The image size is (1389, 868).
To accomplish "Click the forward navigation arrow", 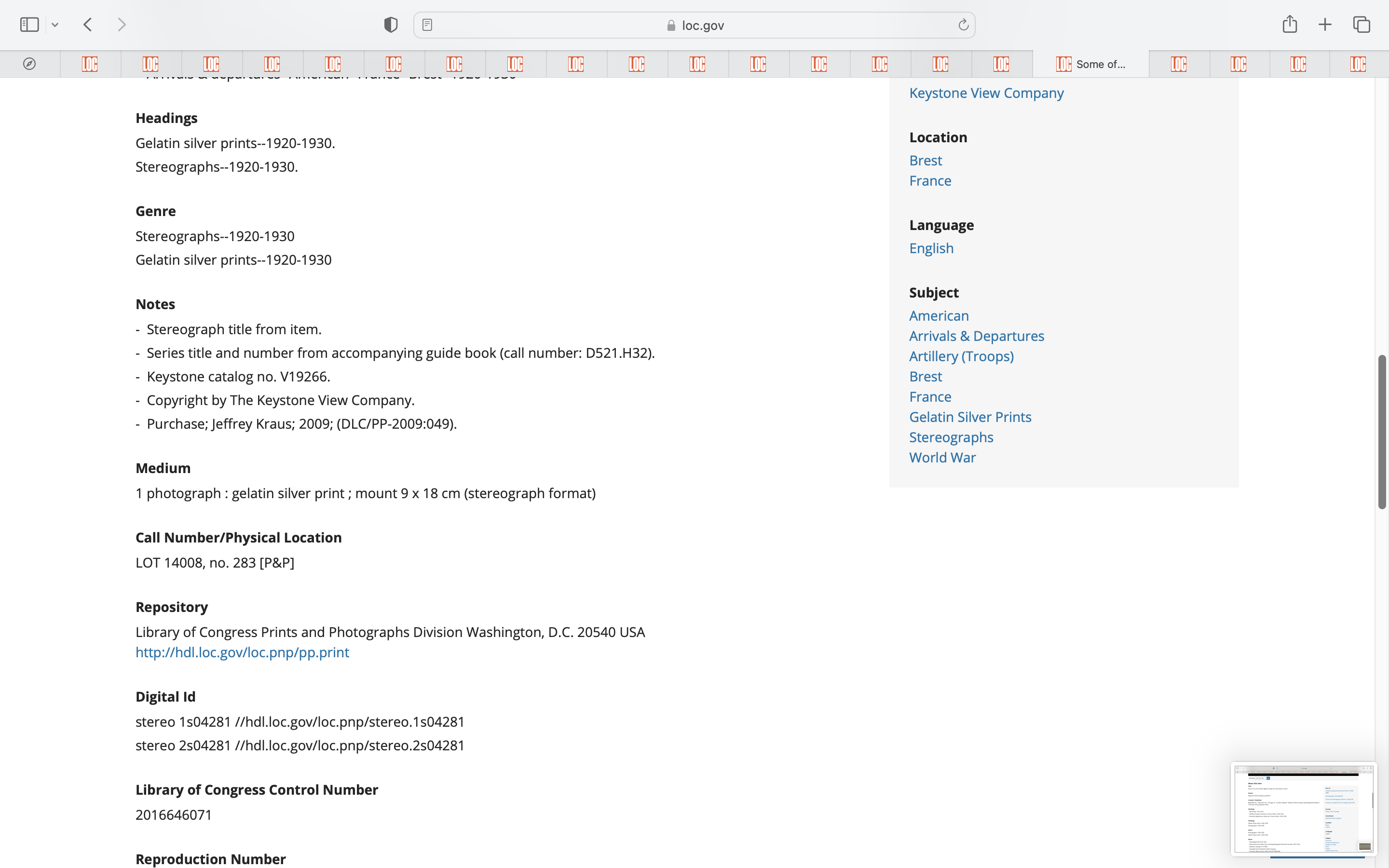I will pos(122,25).
